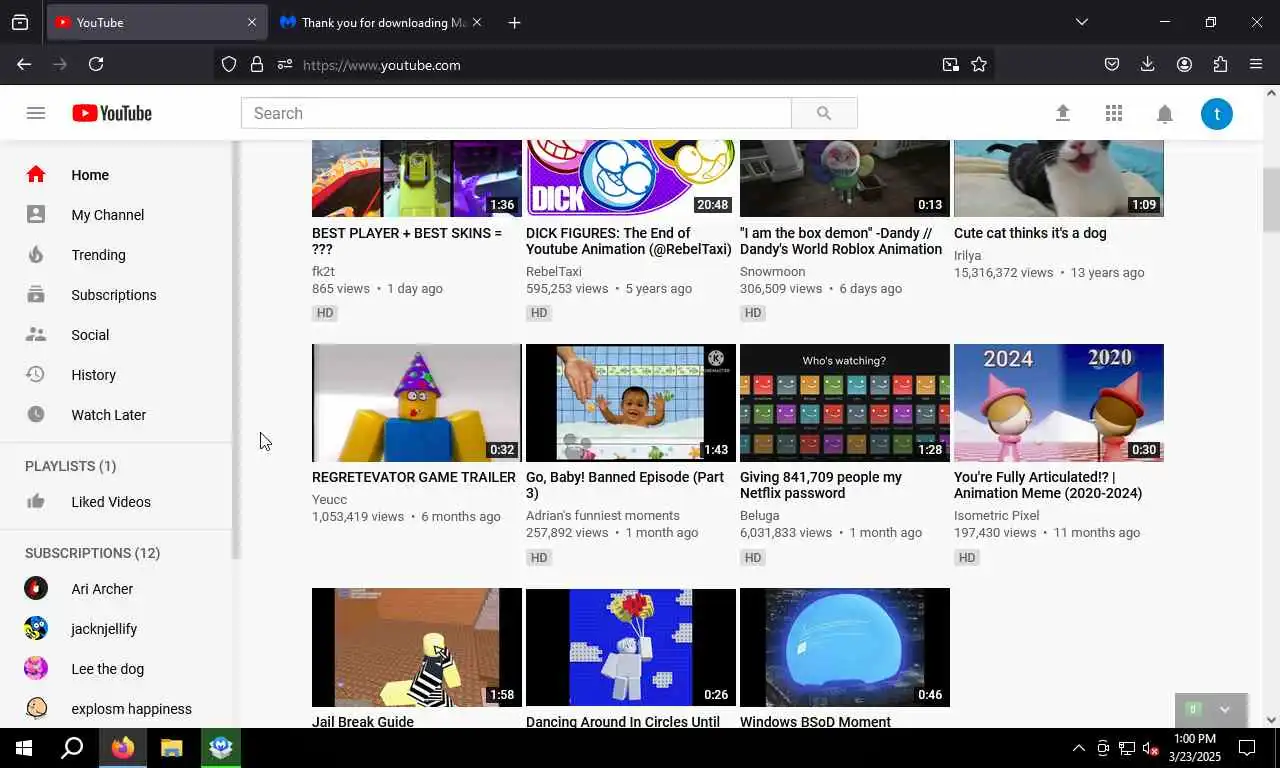Open the Firefox downloads arrow
Screen dimensions: 1280x768
(1147, 64)
